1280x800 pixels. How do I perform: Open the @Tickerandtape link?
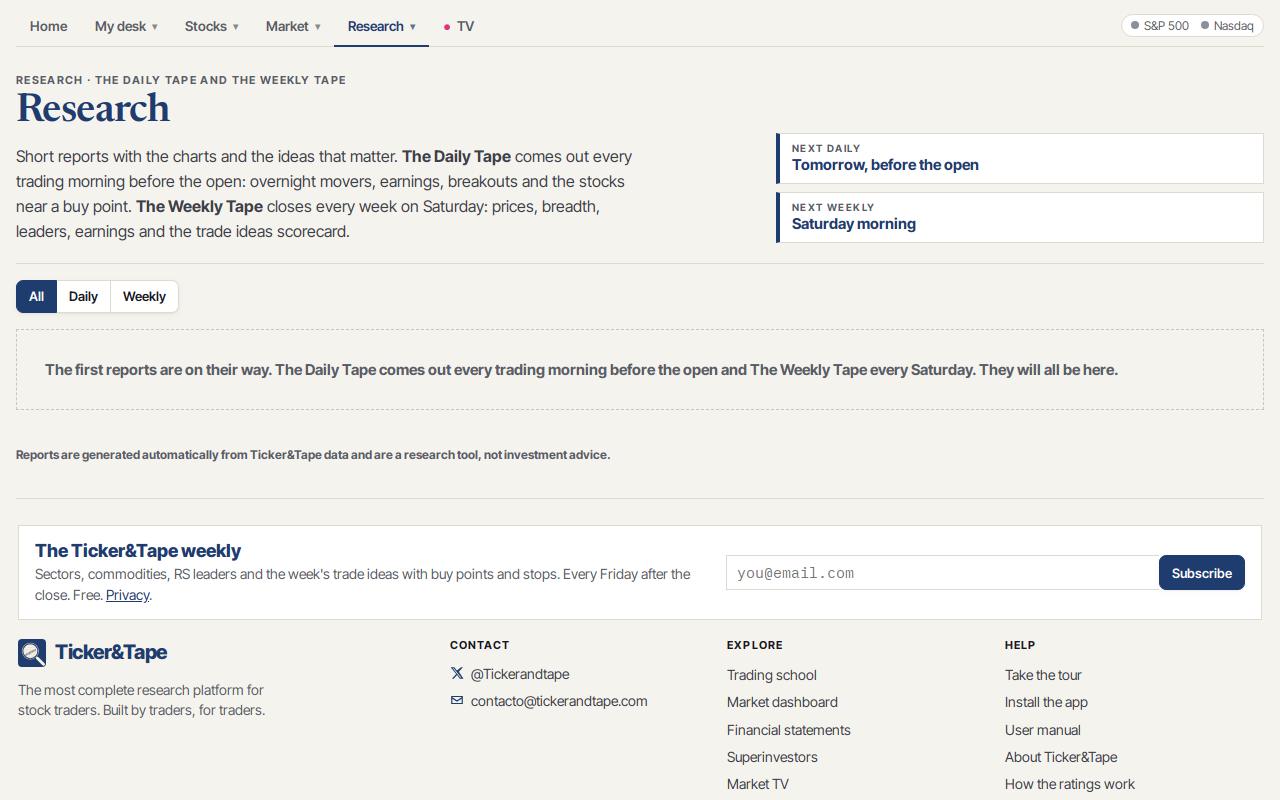coord(520,674)
